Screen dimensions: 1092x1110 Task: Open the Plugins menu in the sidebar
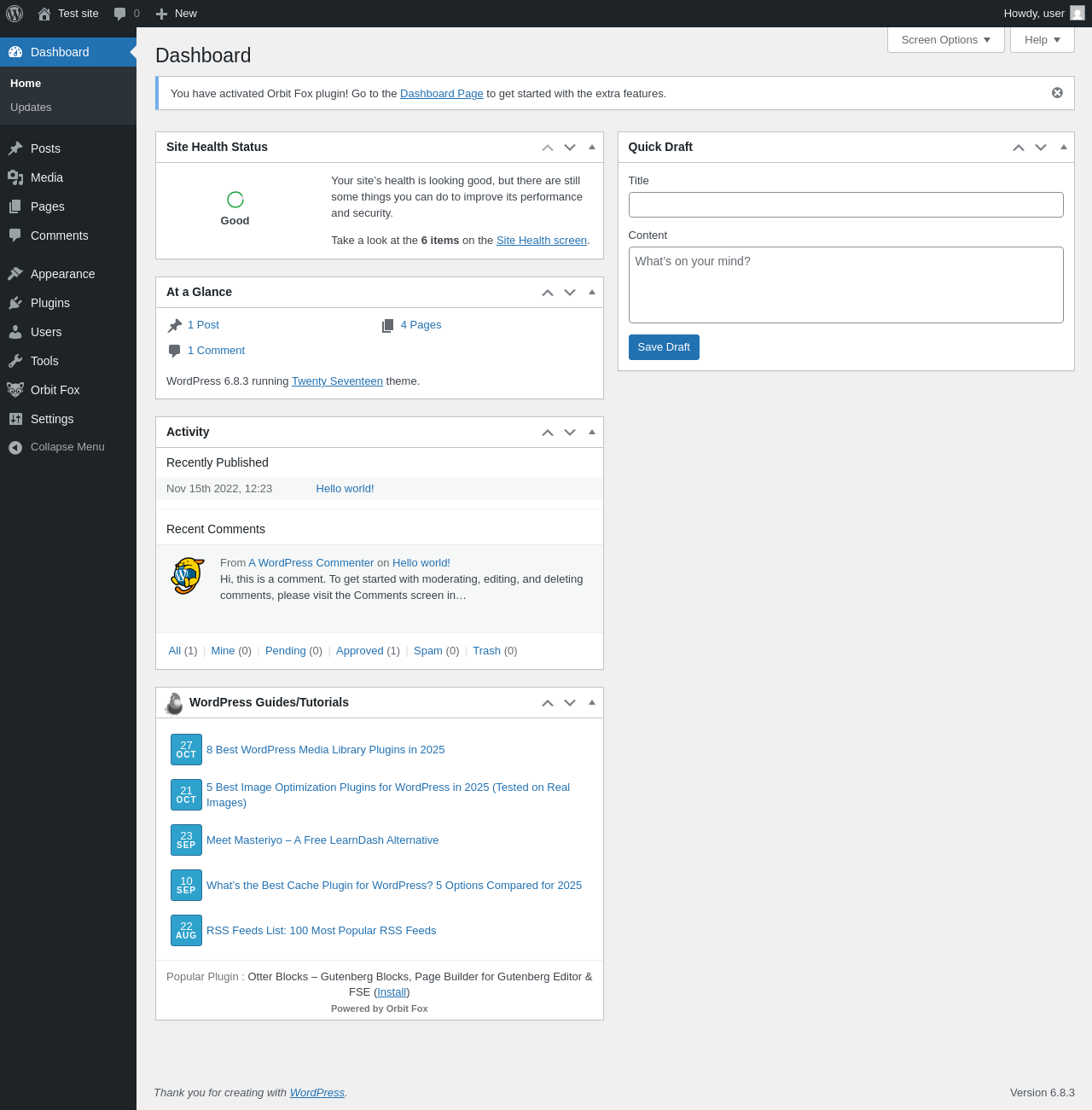pyautogui.click(x=49, y=303)
